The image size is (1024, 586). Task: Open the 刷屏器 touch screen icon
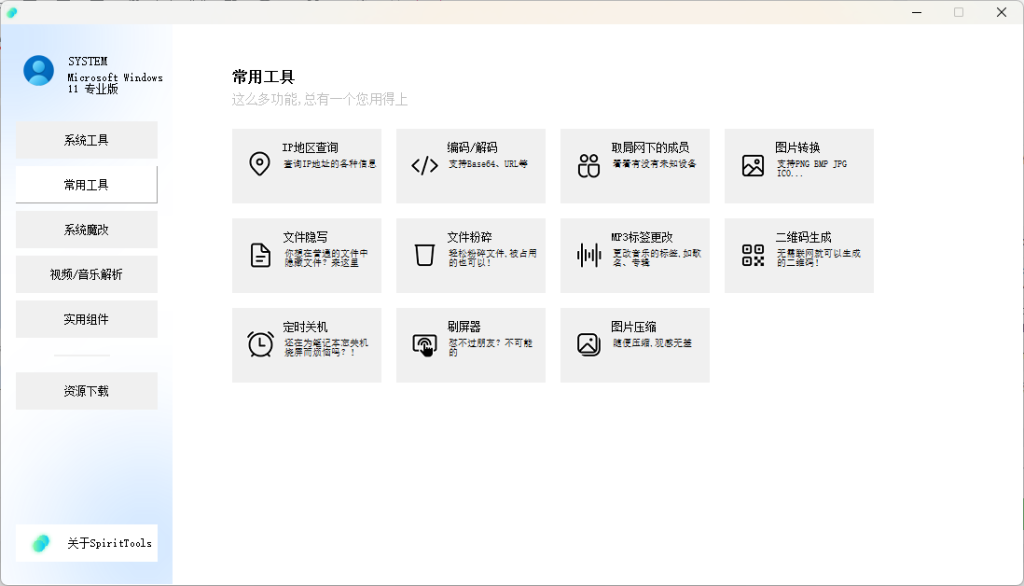point(425,345)
